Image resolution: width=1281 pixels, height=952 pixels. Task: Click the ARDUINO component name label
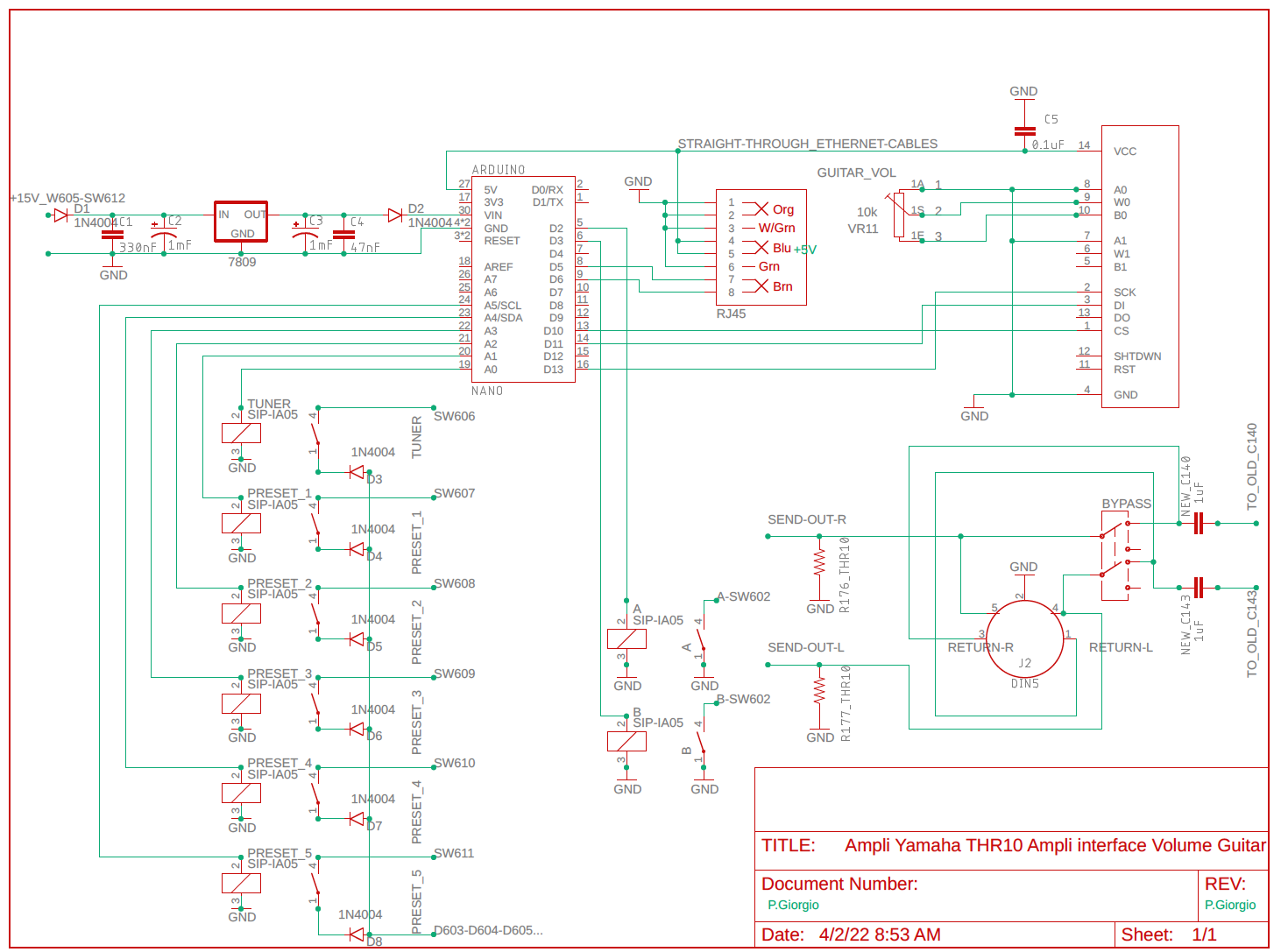pyautogui.click(x=499, y=170)
